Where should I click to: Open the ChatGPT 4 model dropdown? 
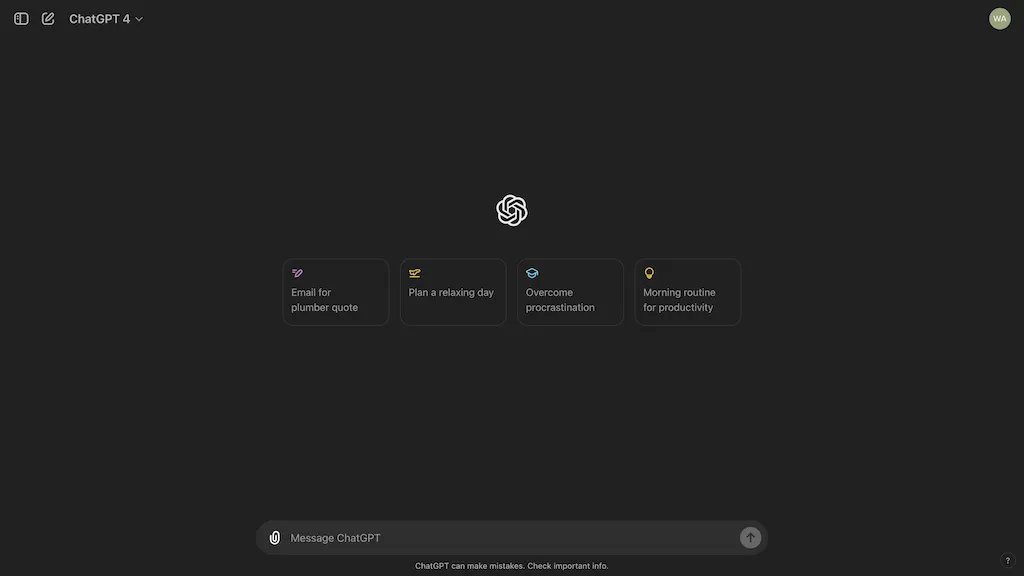[x=106, y=19]
